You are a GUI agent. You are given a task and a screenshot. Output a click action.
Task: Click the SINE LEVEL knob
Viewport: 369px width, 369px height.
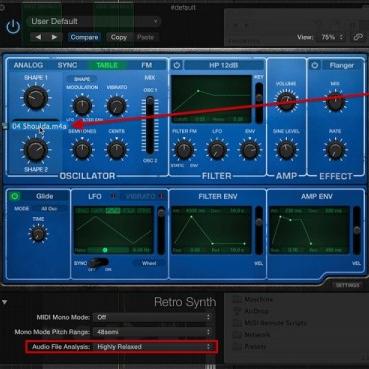click(x=286, y=150)
